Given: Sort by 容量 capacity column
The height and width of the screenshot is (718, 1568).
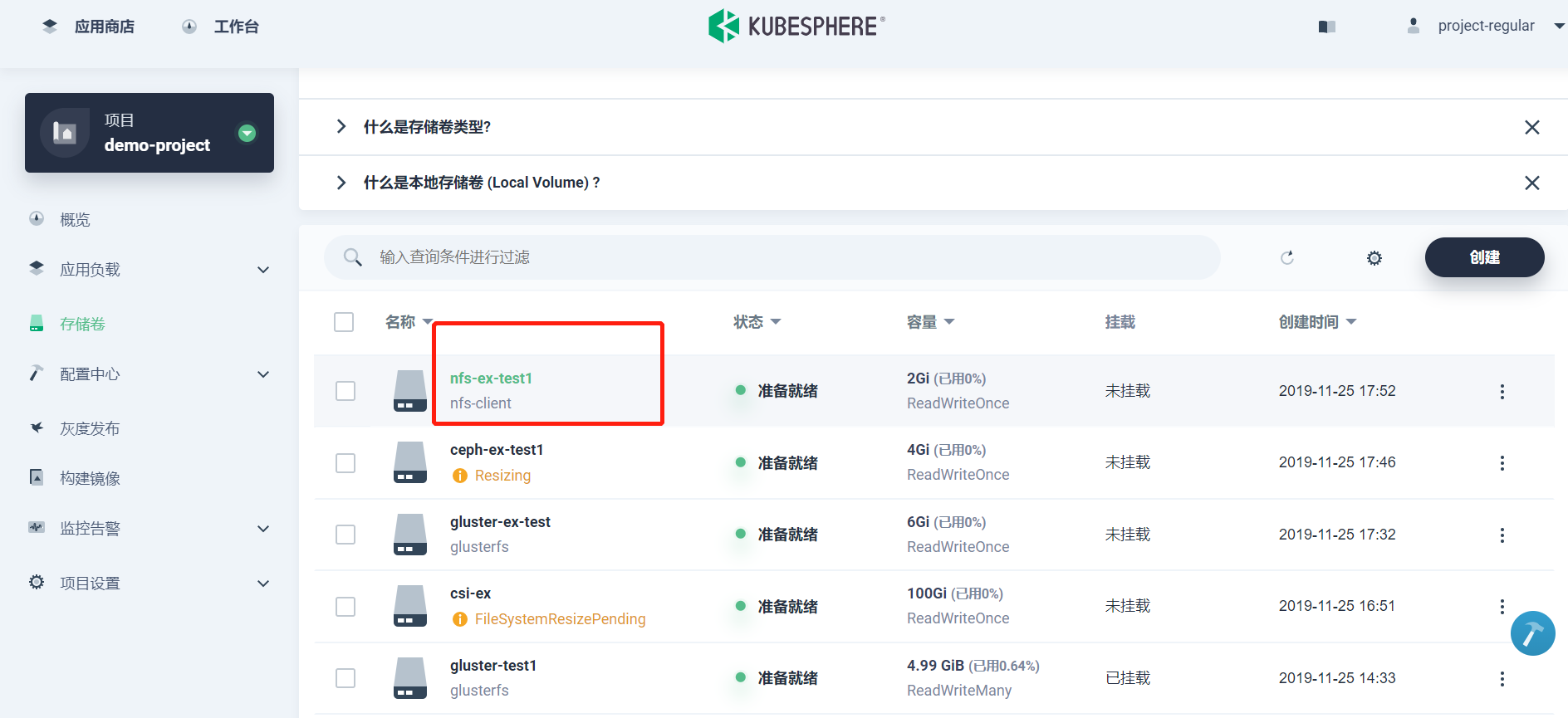Looking at the screenshot, I should pos(930,322).
